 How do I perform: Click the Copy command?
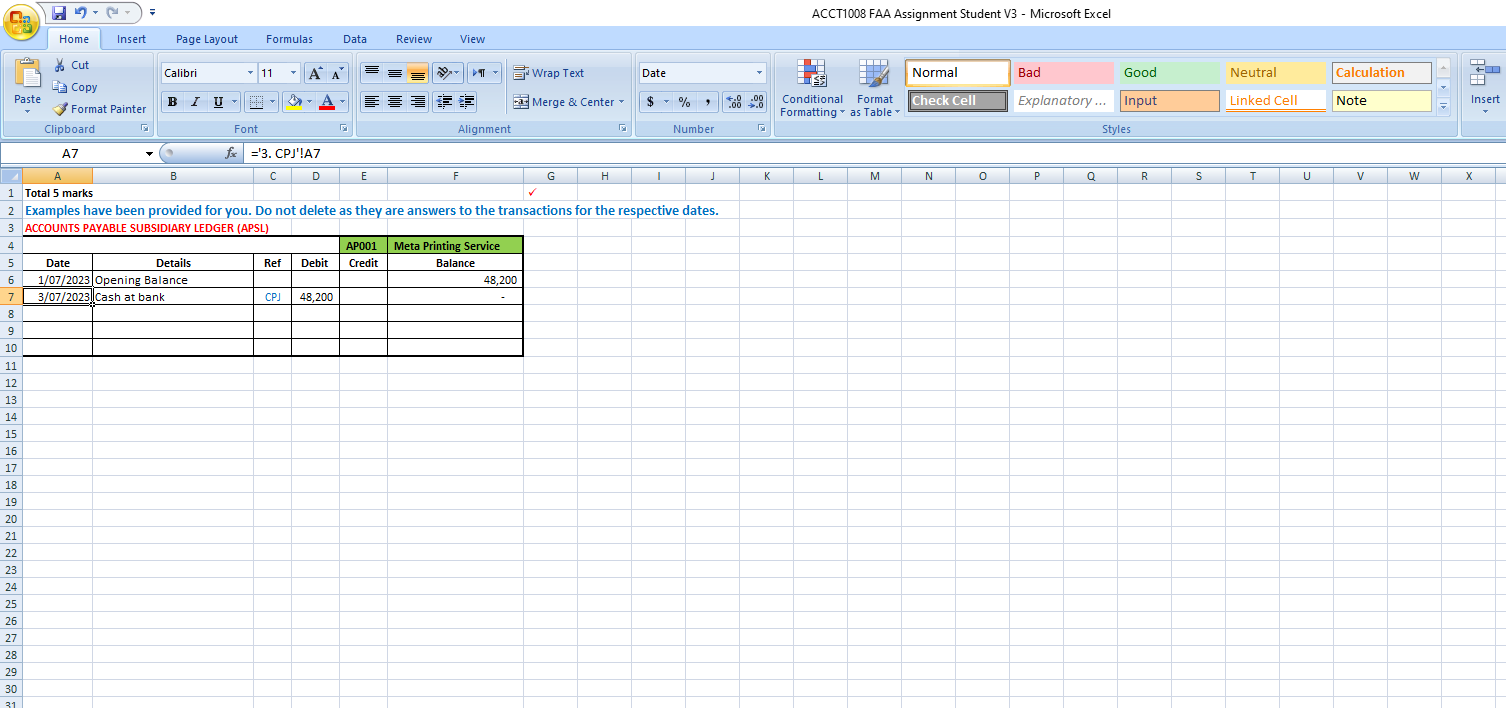(75, 86)
